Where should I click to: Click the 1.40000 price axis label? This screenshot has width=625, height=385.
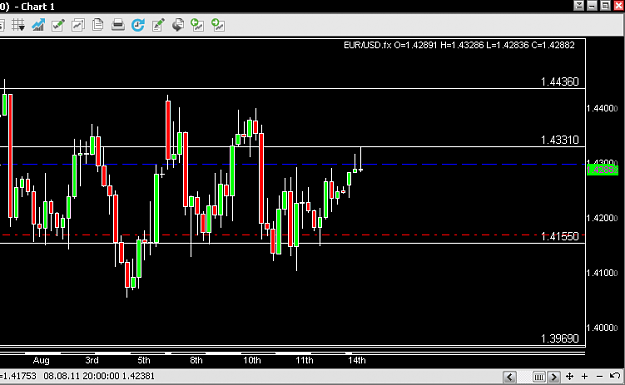(602, 328)
